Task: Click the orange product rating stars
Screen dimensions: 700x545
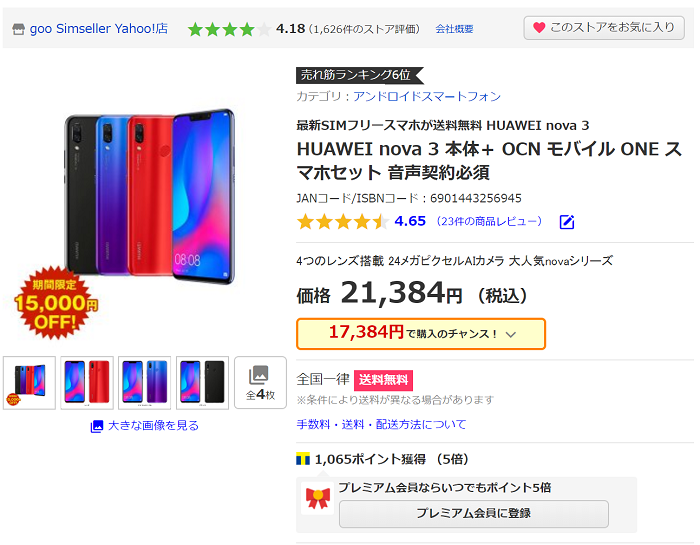Action: (342, 221)
